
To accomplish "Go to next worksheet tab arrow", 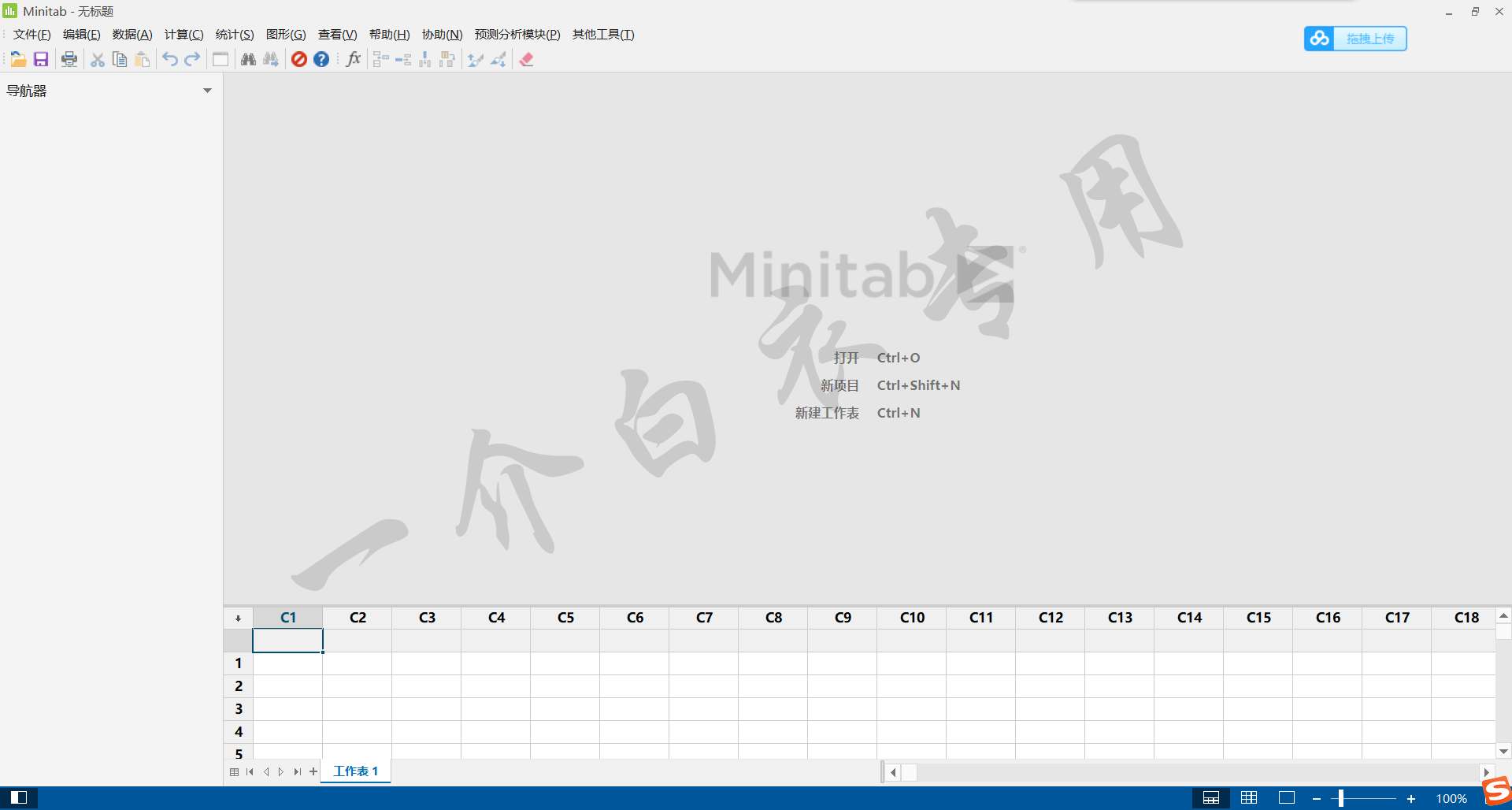I will [281, 771].
